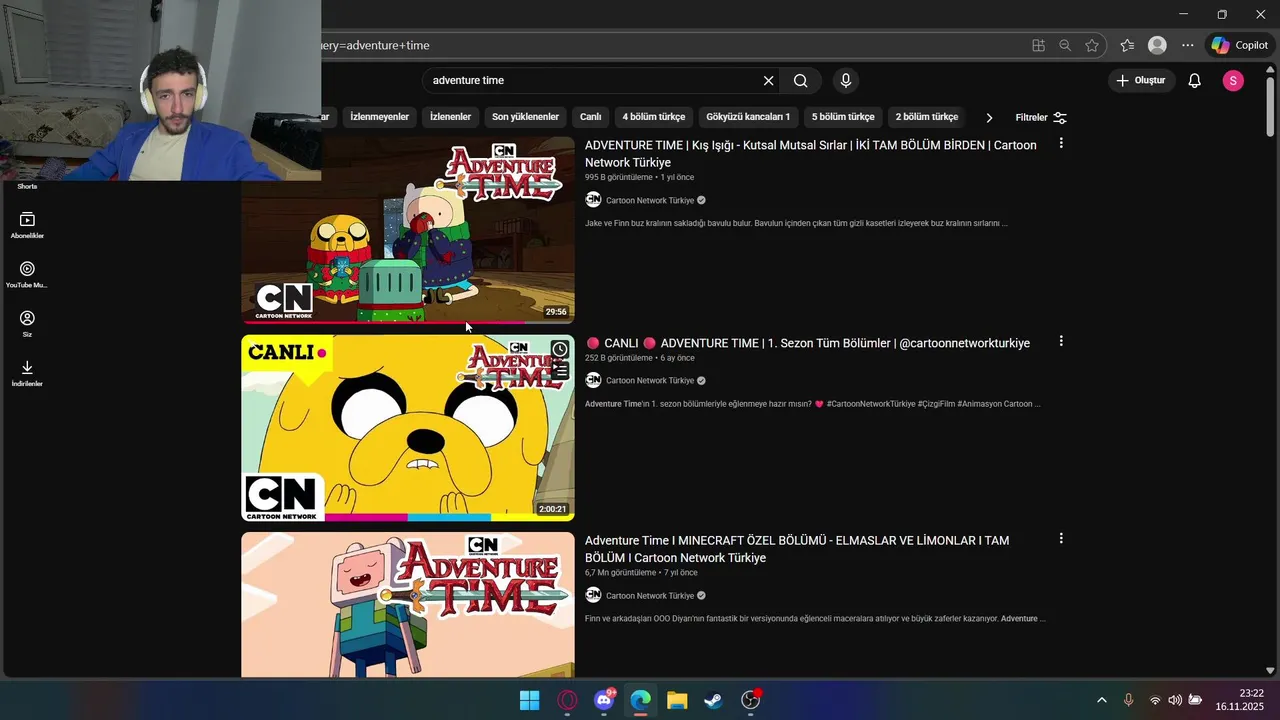Screen dimensions: 1280x720
Task: Click the zoom magnifier in address bar
Action: coord(1065,45)
